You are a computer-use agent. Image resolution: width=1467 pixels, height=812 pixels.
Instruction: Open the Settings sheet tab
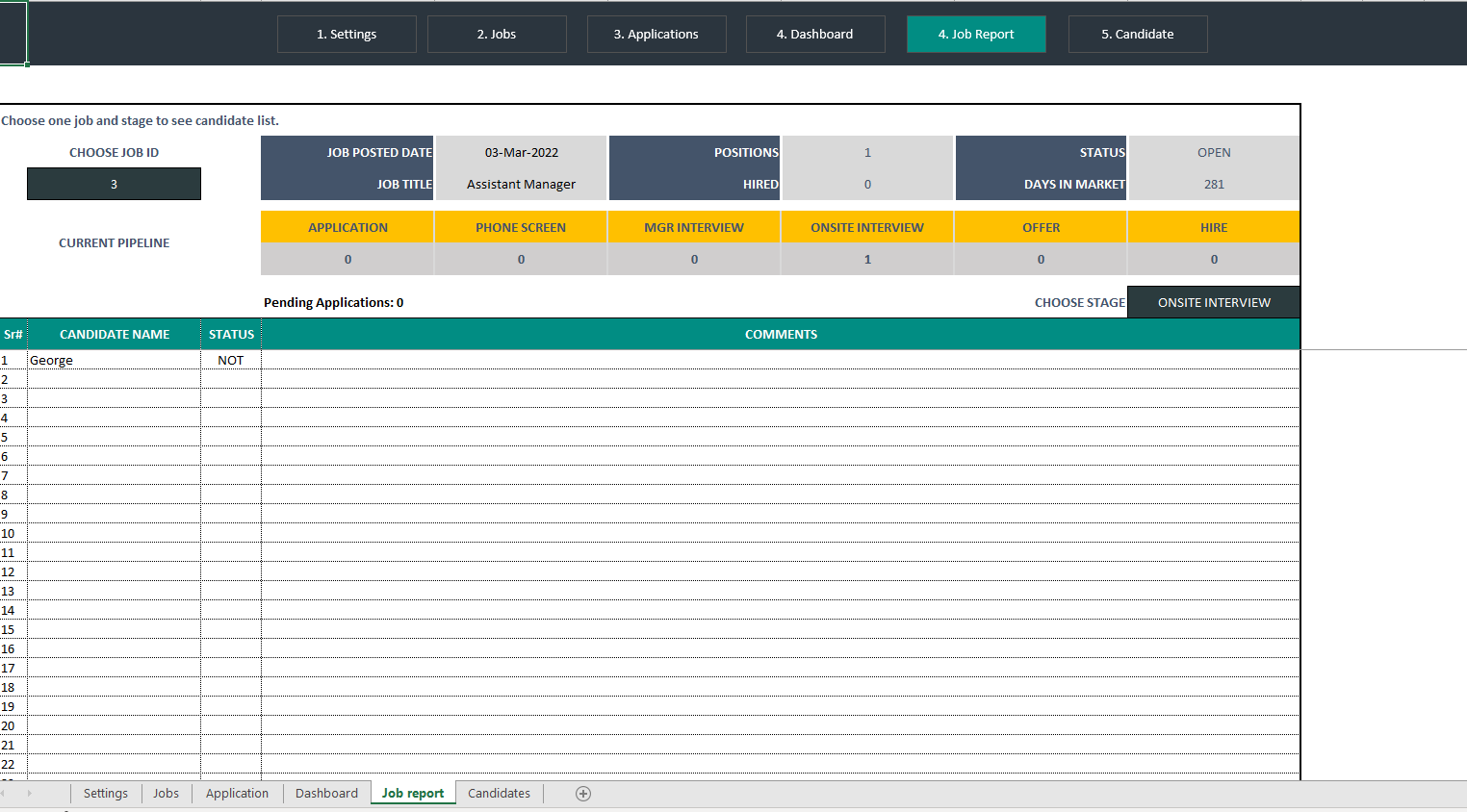coord(106,793)
